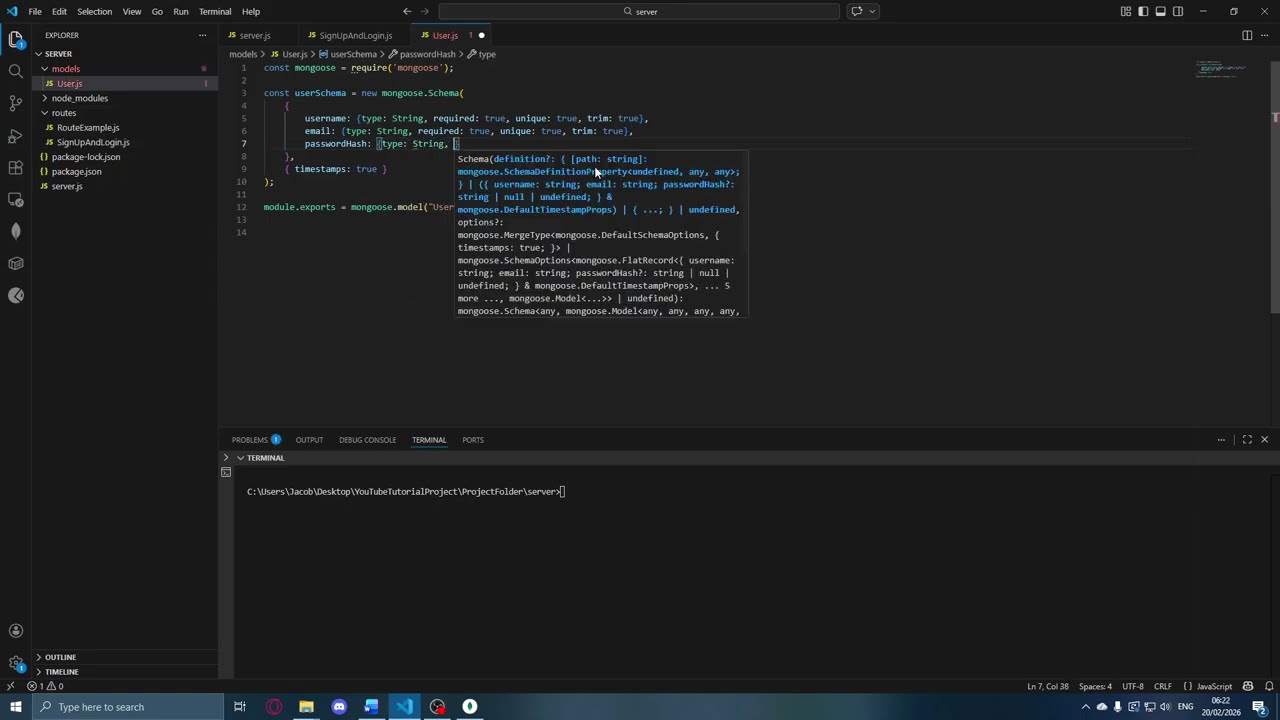Viewport: 1280px width, 720px height.
Task: Go forward using title bar arrow
Action: 426,11
